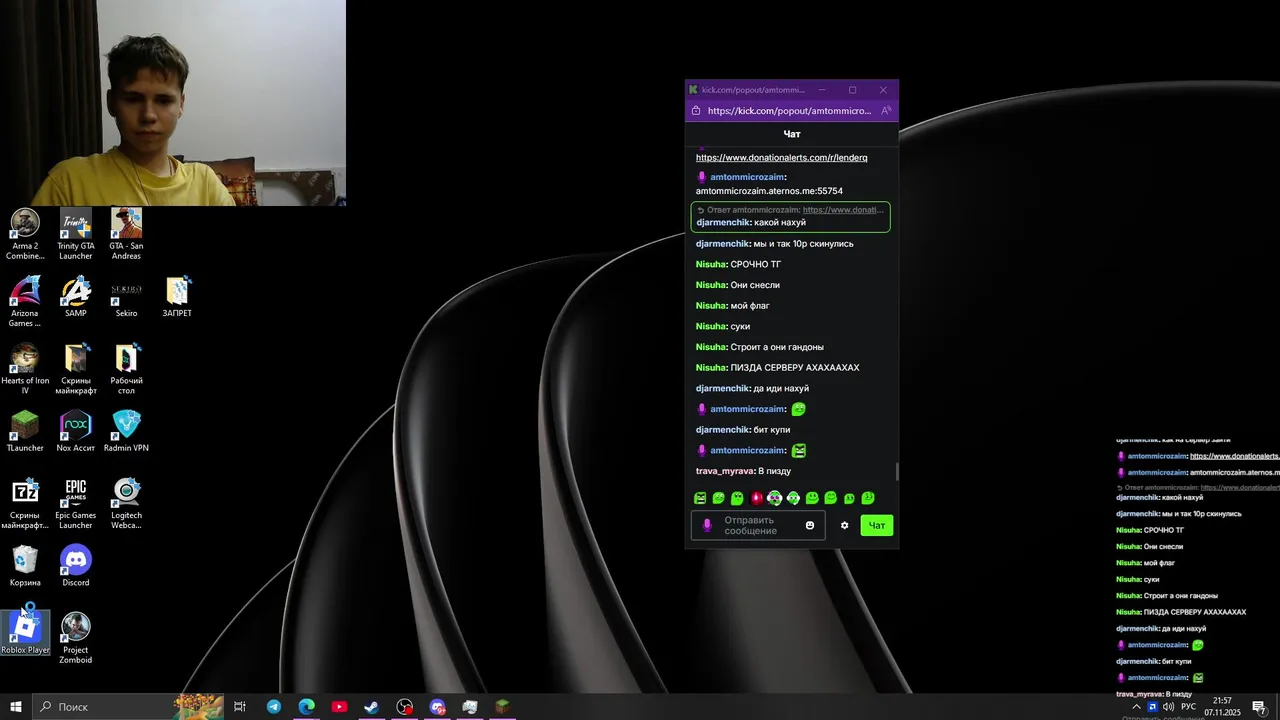Open the notification center icon

(1259, 707)
